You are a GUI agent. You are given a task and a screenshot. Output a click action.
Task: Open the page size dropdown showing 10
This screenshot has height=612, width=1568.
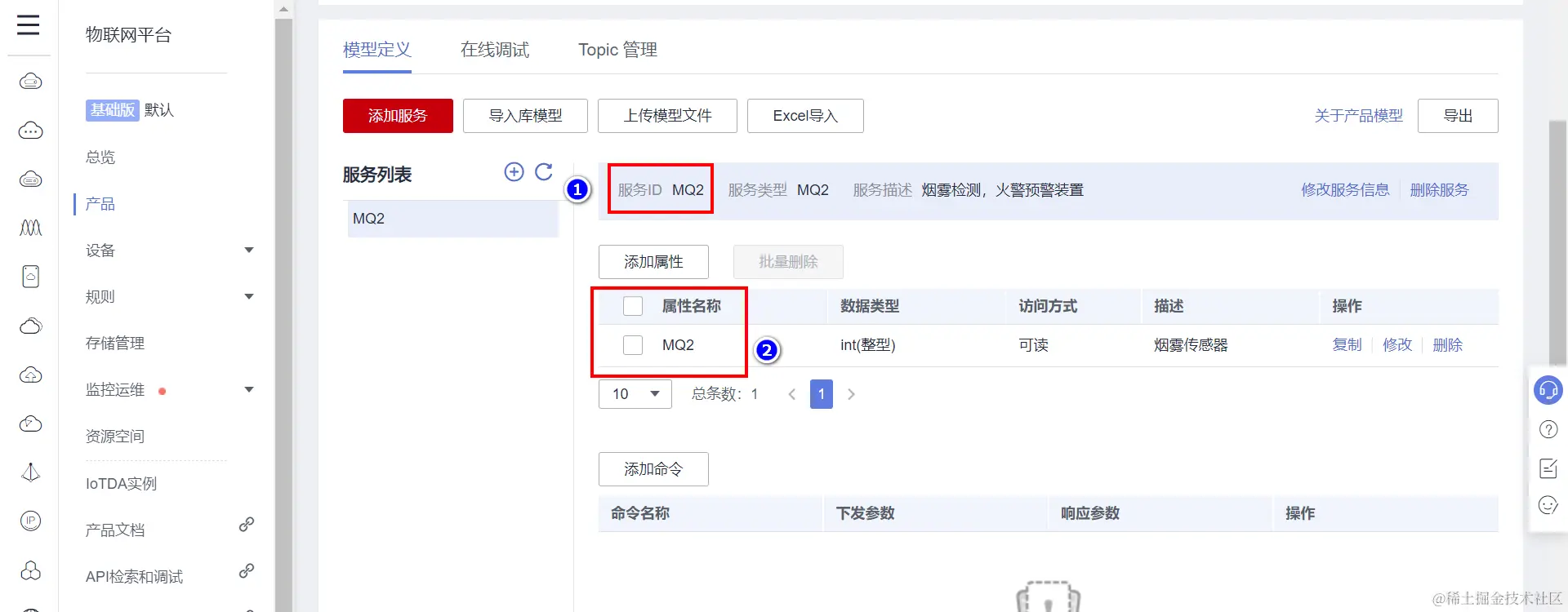coord(635,394)
